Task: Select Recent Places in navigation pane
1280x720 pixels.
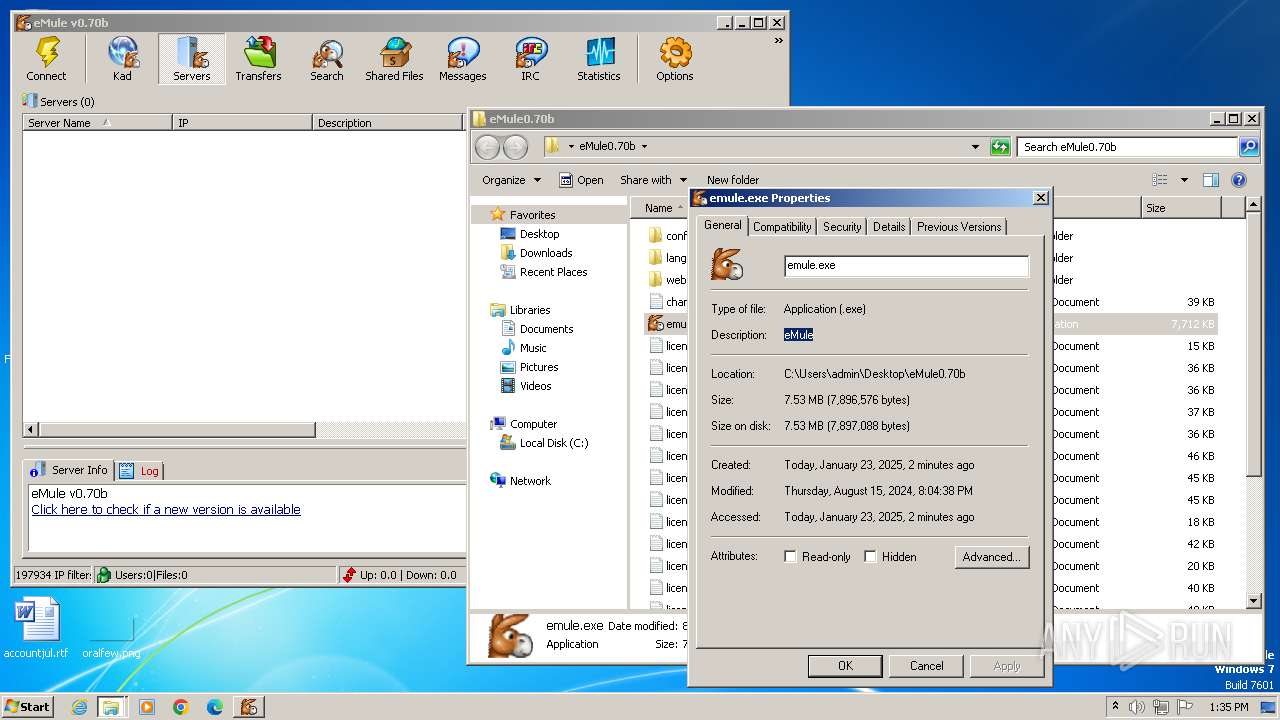Action: (553, 272)
